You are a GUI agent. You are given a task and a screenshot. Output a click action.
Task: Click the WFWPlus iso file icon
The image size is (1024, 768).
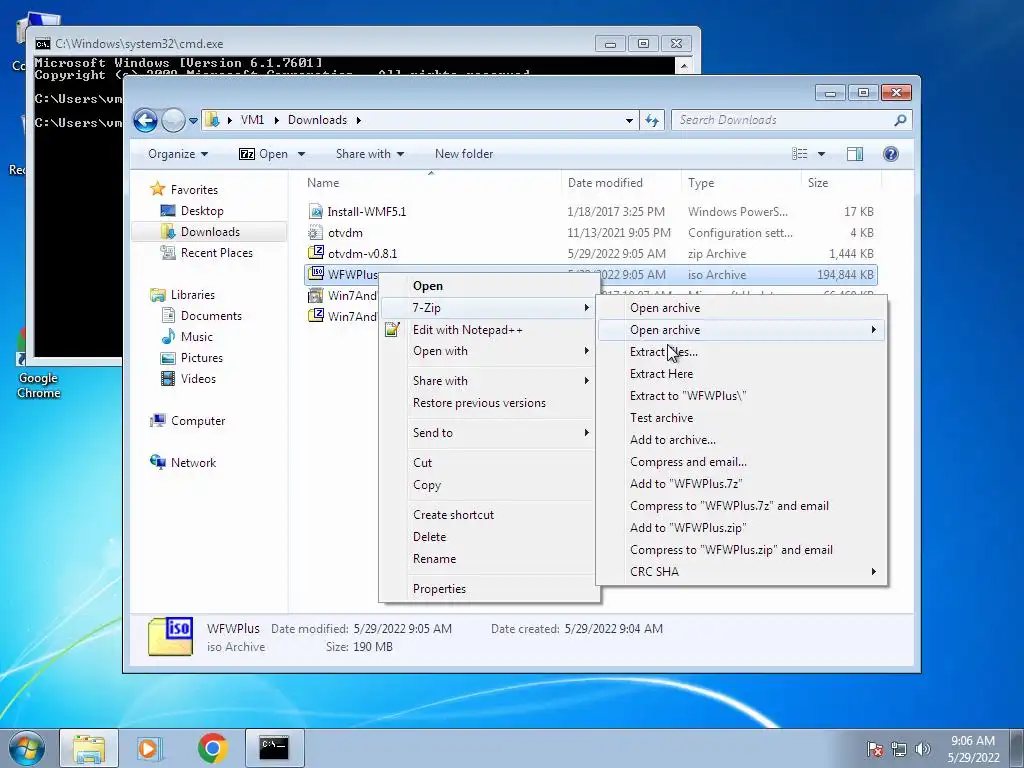pos(316,274)
